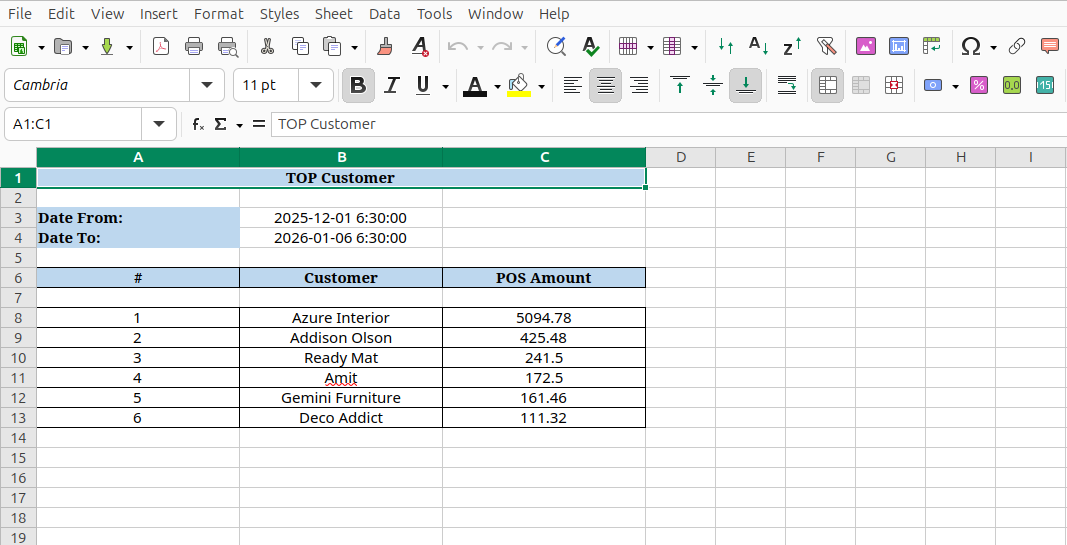The width and height of the screenshot is (1067, 545).
Task: Click the Name Box field
Action: tap(73, 124)
